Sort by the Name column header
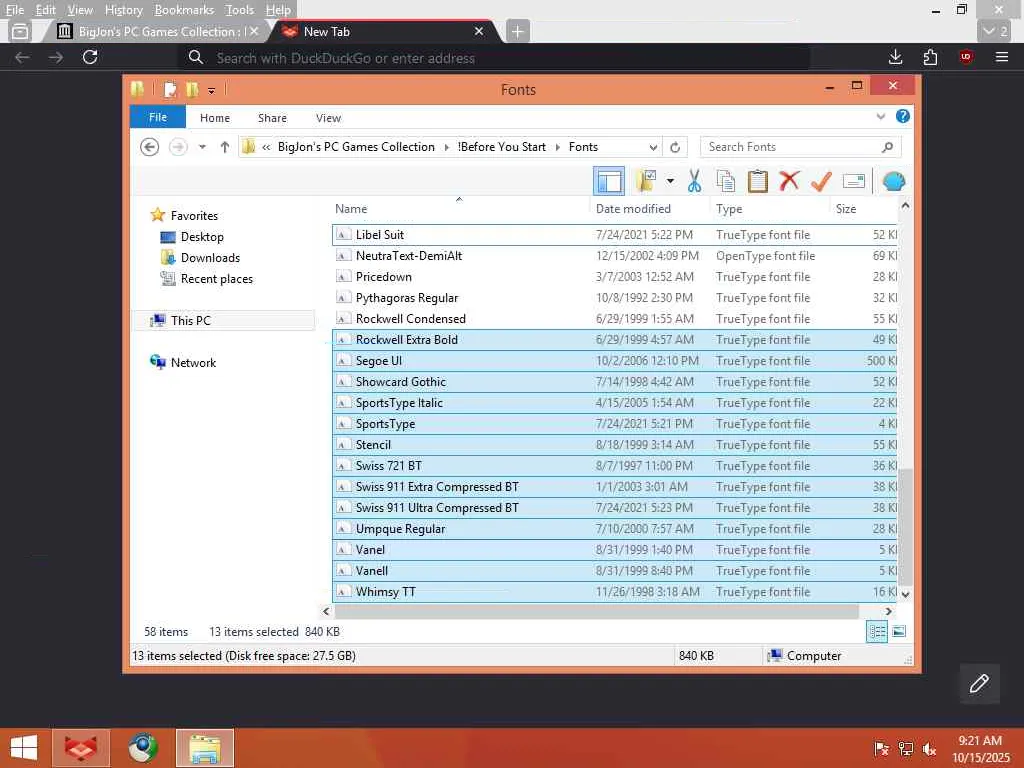 click(460, 209)
